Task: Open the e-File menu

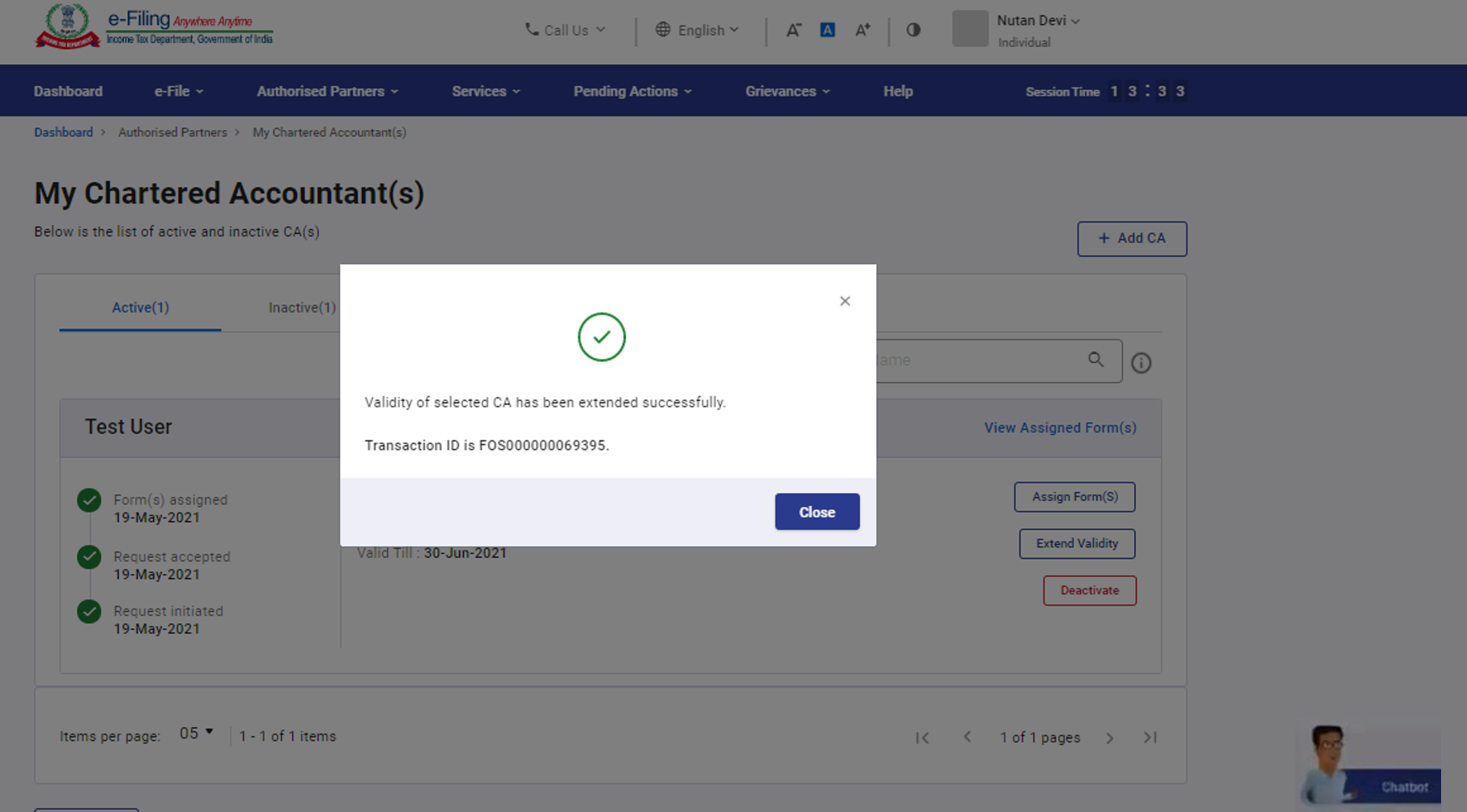Action: point(178,91)
